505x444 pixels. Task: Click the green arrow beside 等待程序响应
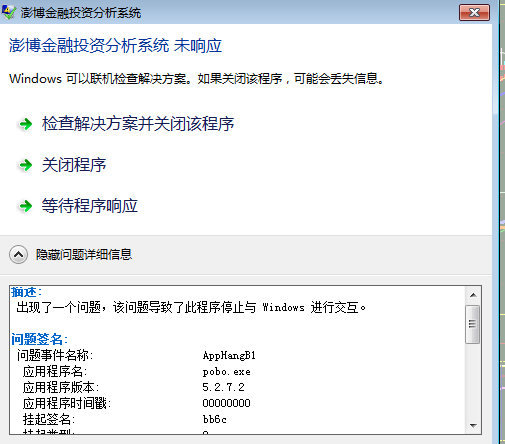[25, 206]
